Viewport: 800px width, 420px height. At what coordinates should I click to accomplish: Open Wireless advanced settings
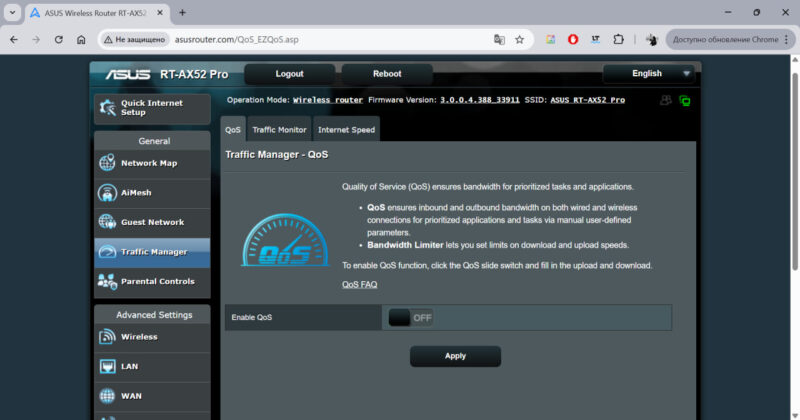(x=152, y=337)
